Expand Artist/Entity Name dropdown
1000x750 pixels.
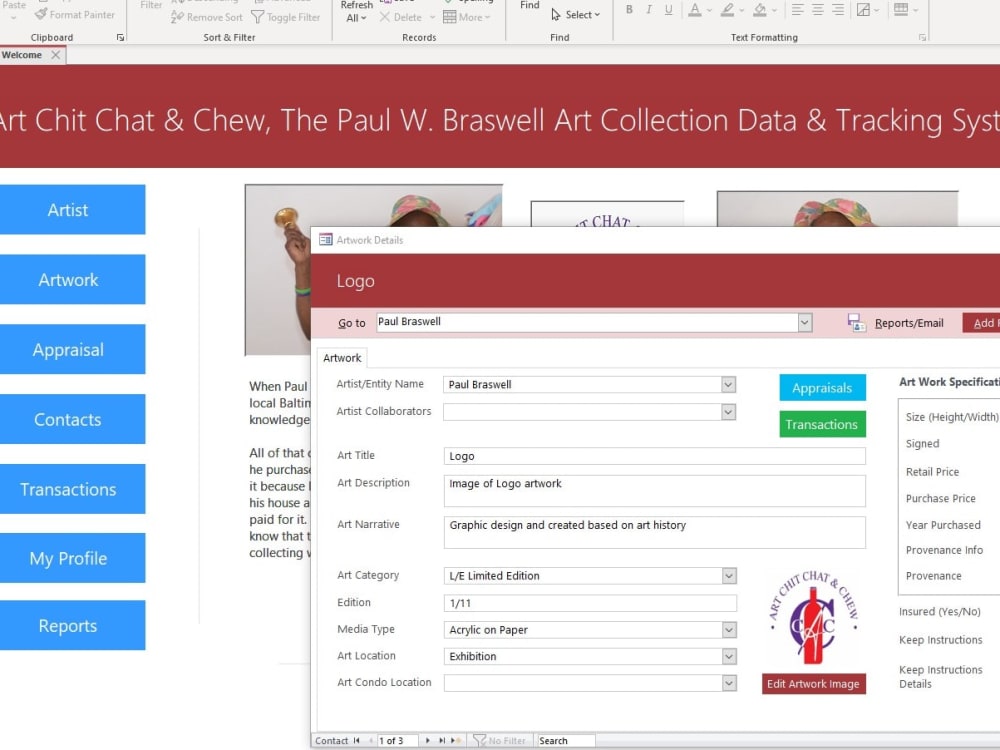(x=728, y=385)
